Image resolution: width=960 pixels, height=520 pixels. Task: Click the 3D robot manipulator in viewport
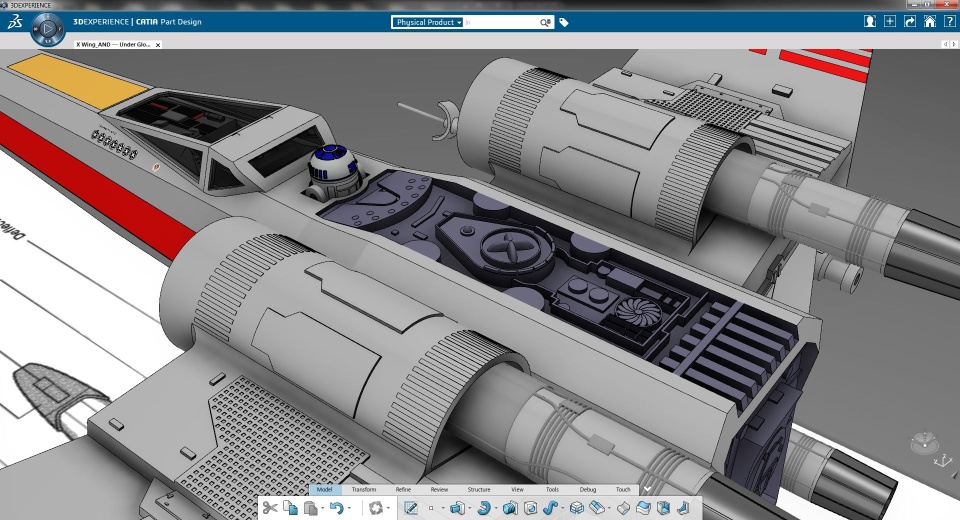(x=924, y=442)
